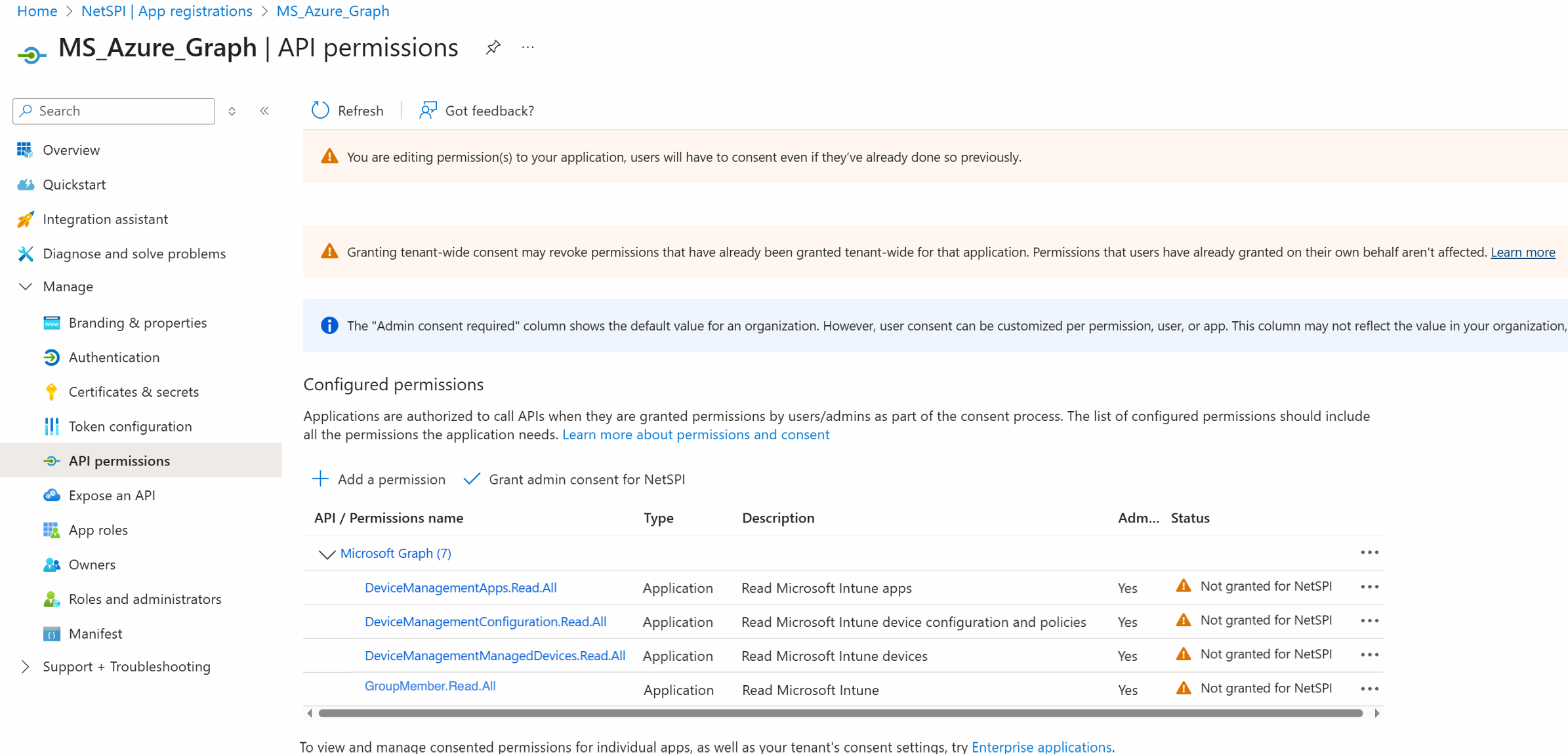Open ellipsis menu for DeviceManagementApps.Read.All row

1369,587
